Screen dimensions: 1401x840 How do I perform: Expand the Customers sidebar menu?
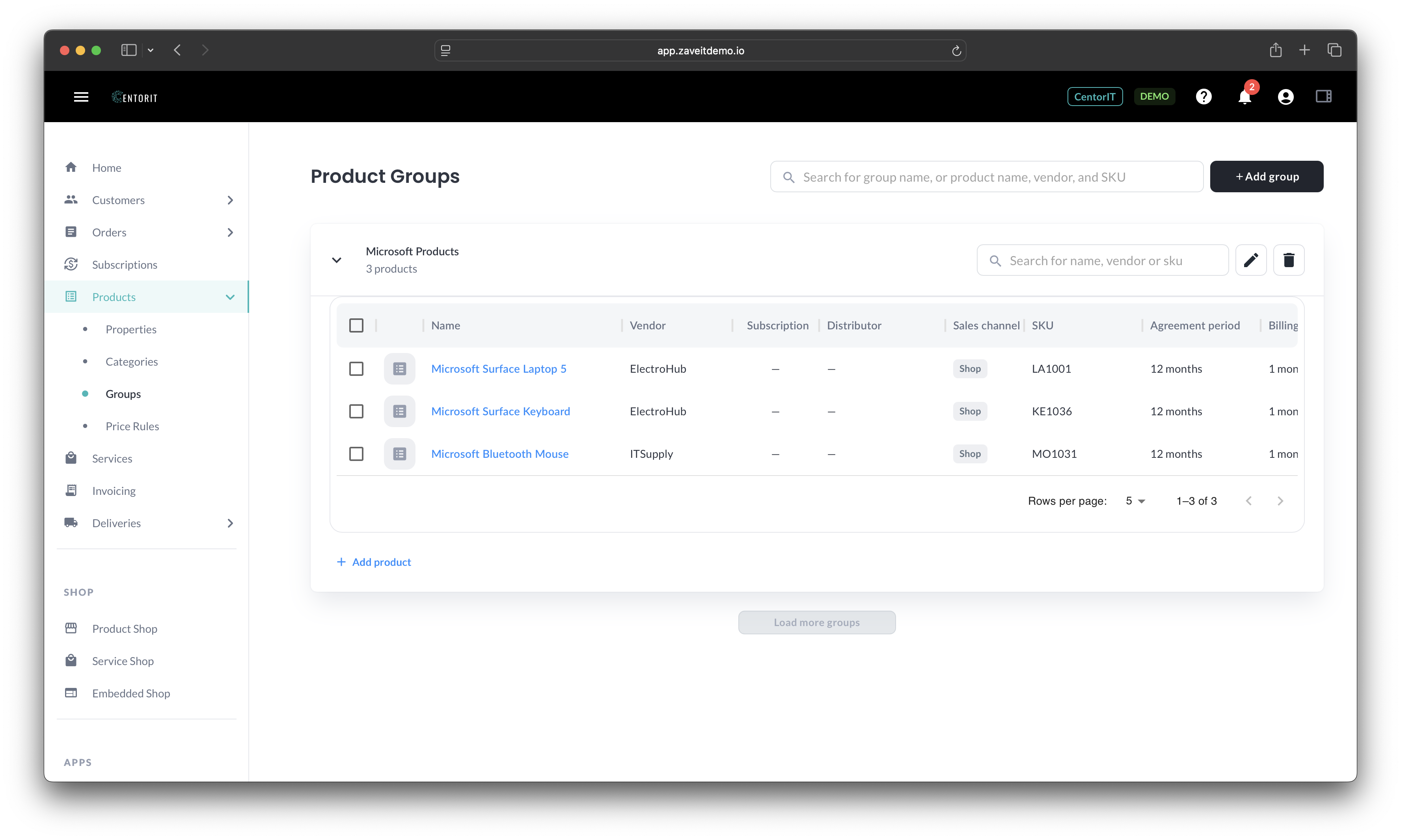pos(230,201)
